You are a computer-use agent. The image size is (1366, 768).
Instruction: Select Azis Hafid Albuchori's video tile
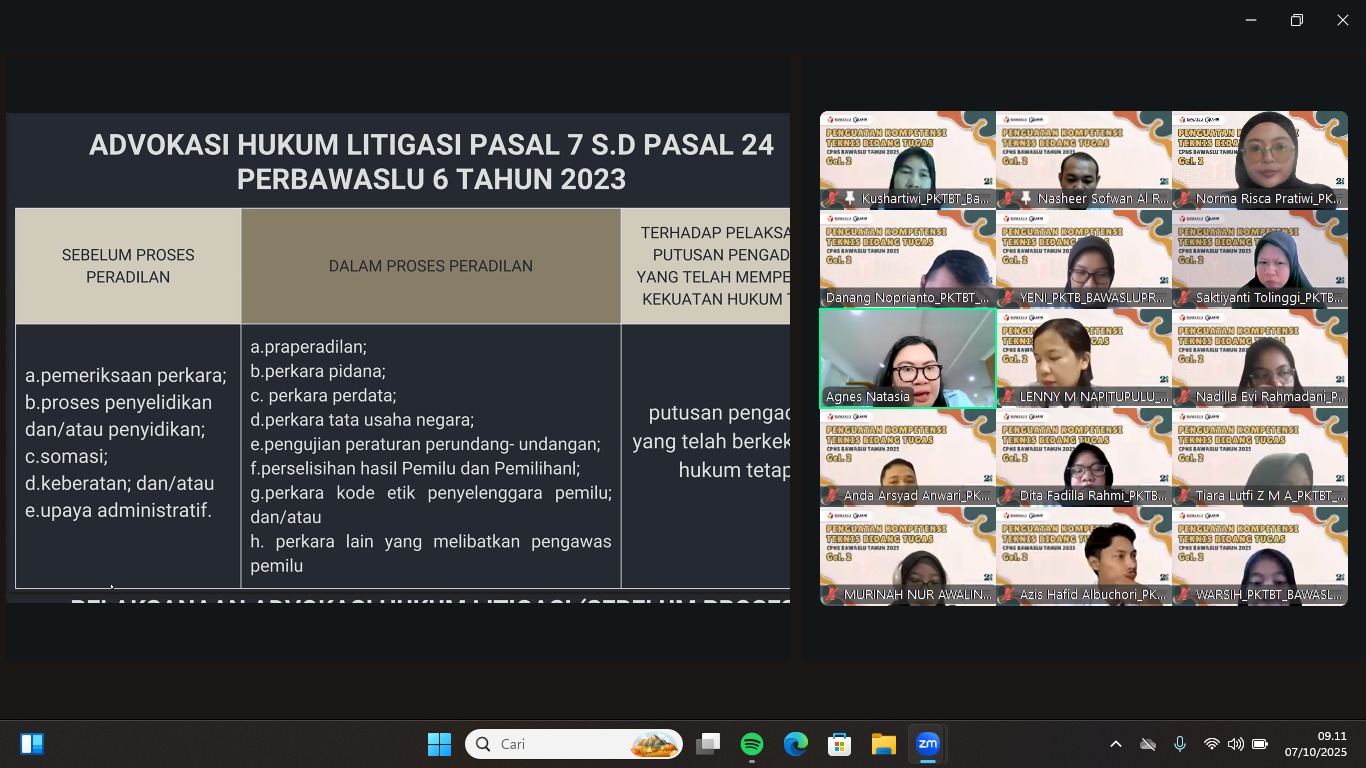pyautogui.click(x=1083, y=555)
